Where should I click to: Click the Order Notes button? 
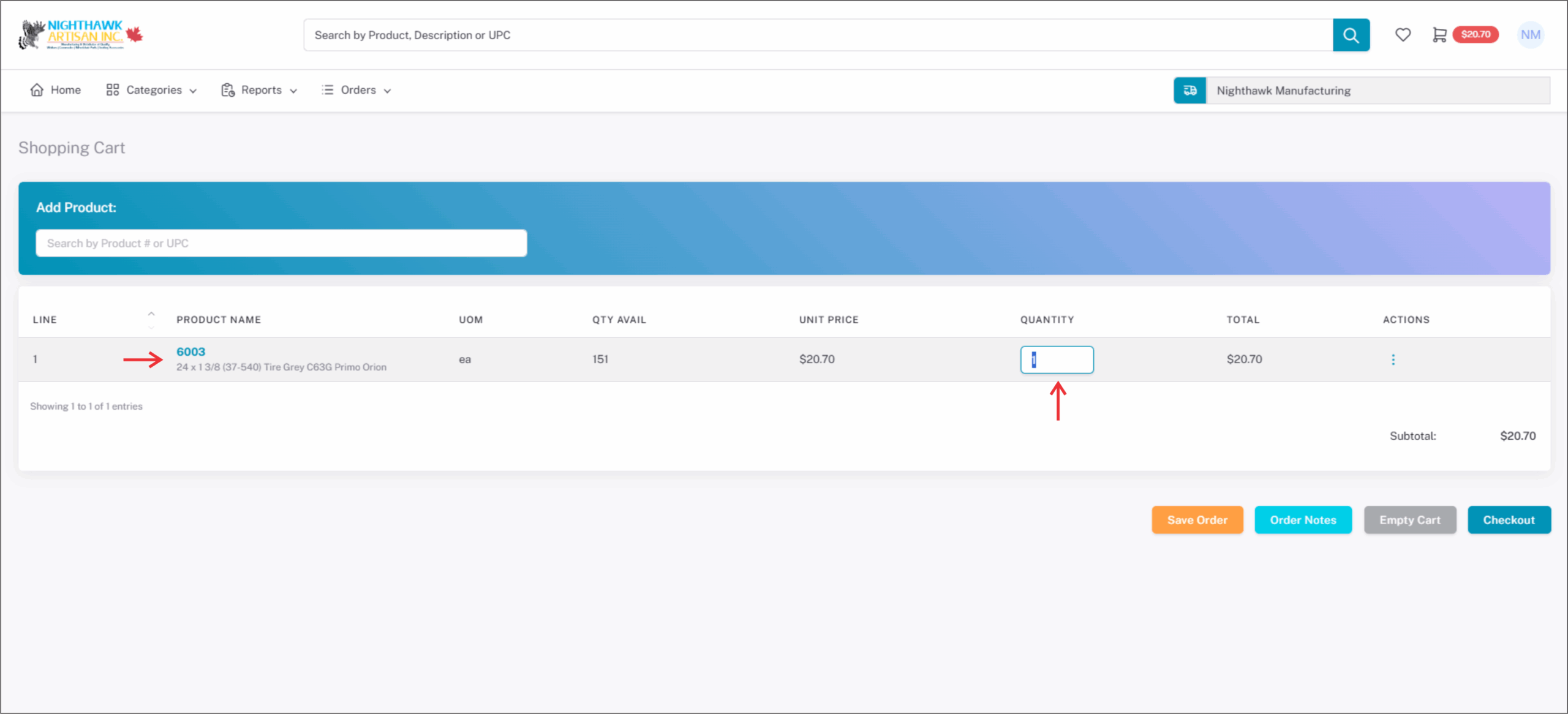pos(1303,520)
